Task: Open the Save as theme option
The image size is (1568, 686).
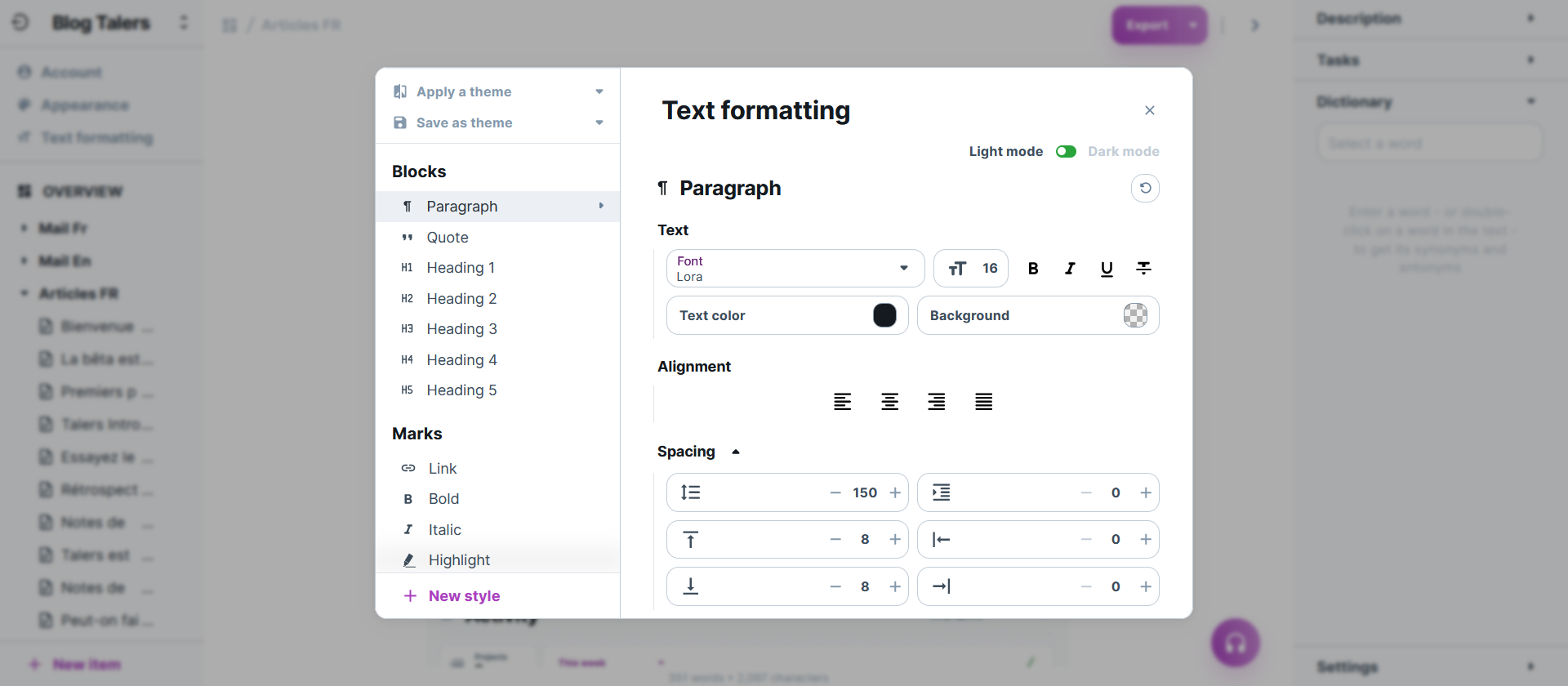Action: (498, 122)
